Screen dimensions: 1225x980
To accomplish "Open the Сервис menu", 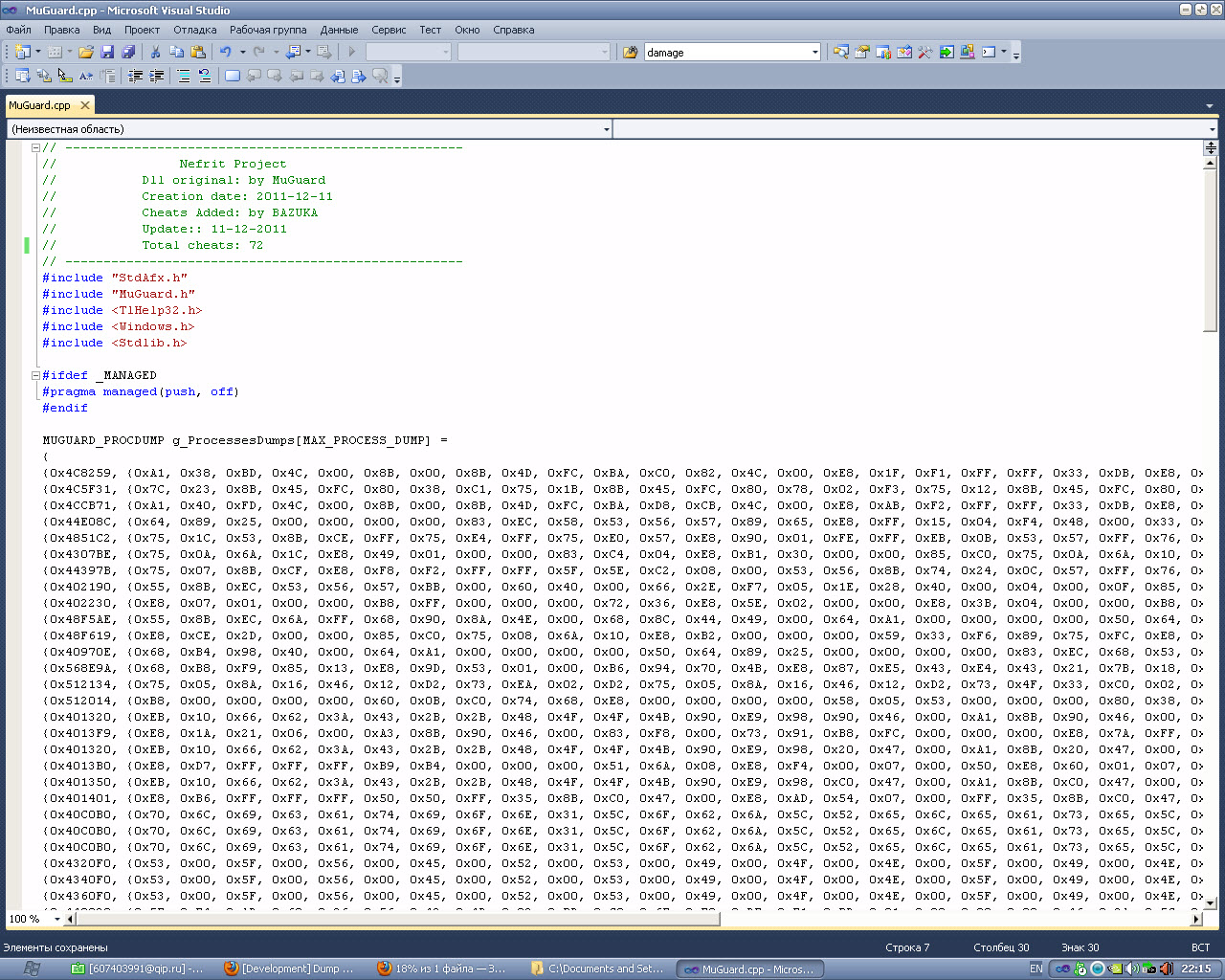I will coord(389,30).
